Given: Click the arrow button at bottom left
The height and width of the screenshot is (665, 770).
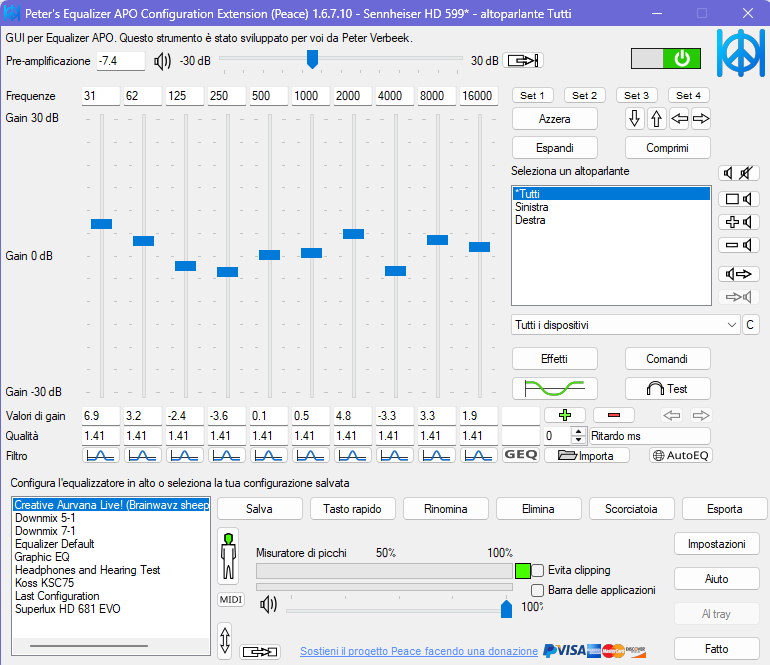Looking at the screenshot, I should coord(260,652).
